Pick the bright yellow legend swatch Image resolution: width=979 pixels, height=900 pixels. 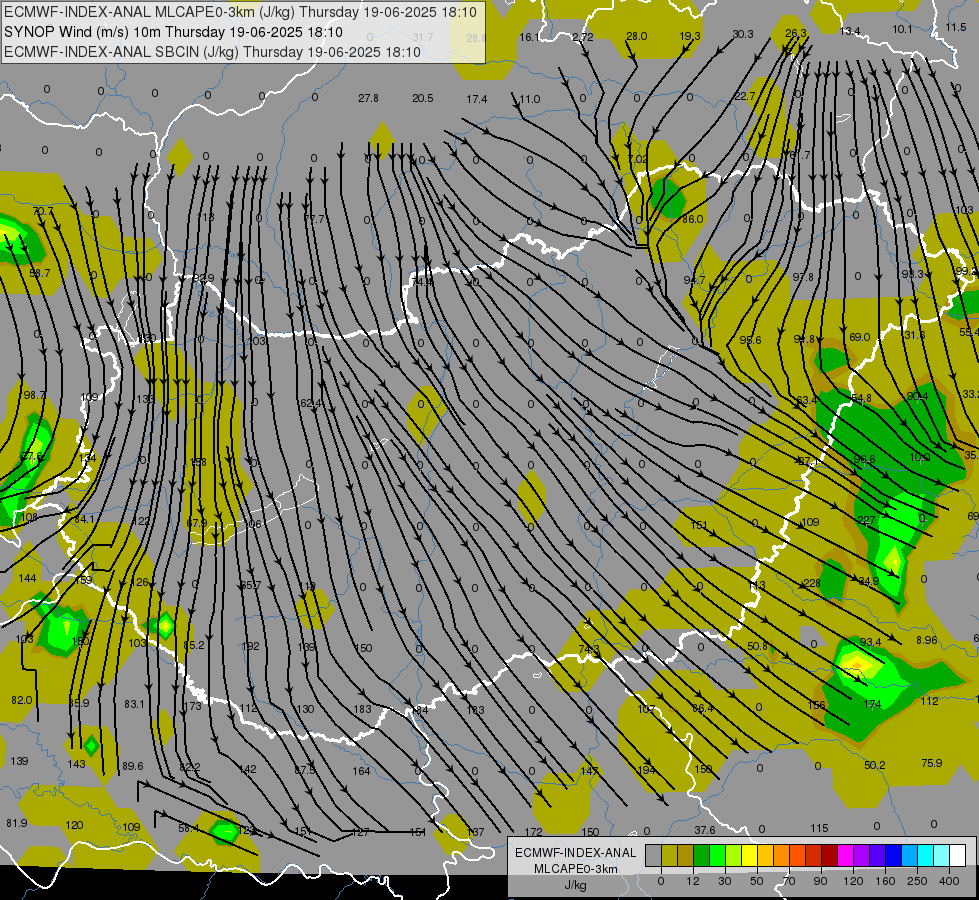pyautogui.click(x=749, y=855)
